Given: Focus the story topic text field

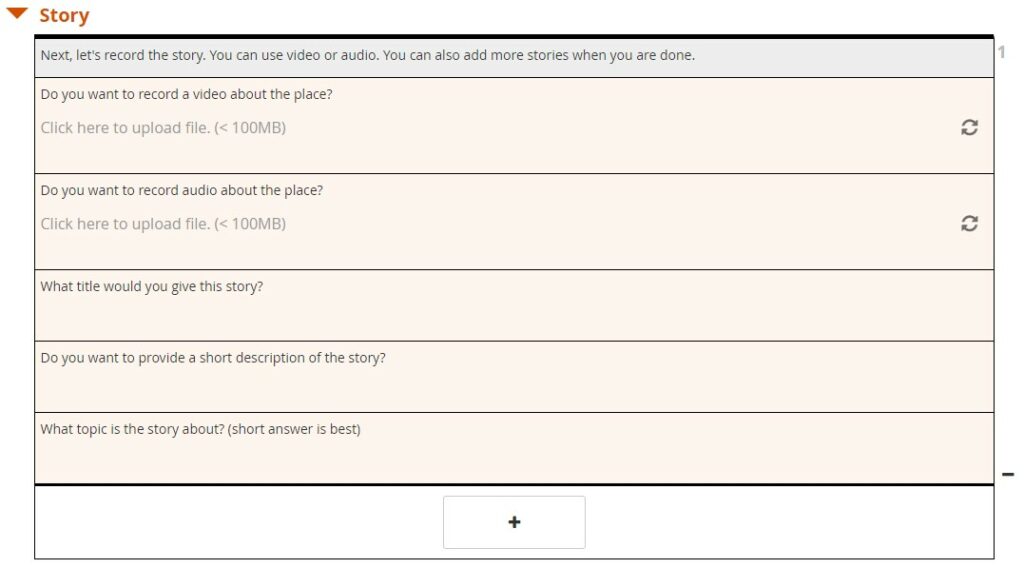Looking at the screenshot, I should coord(514,461).
